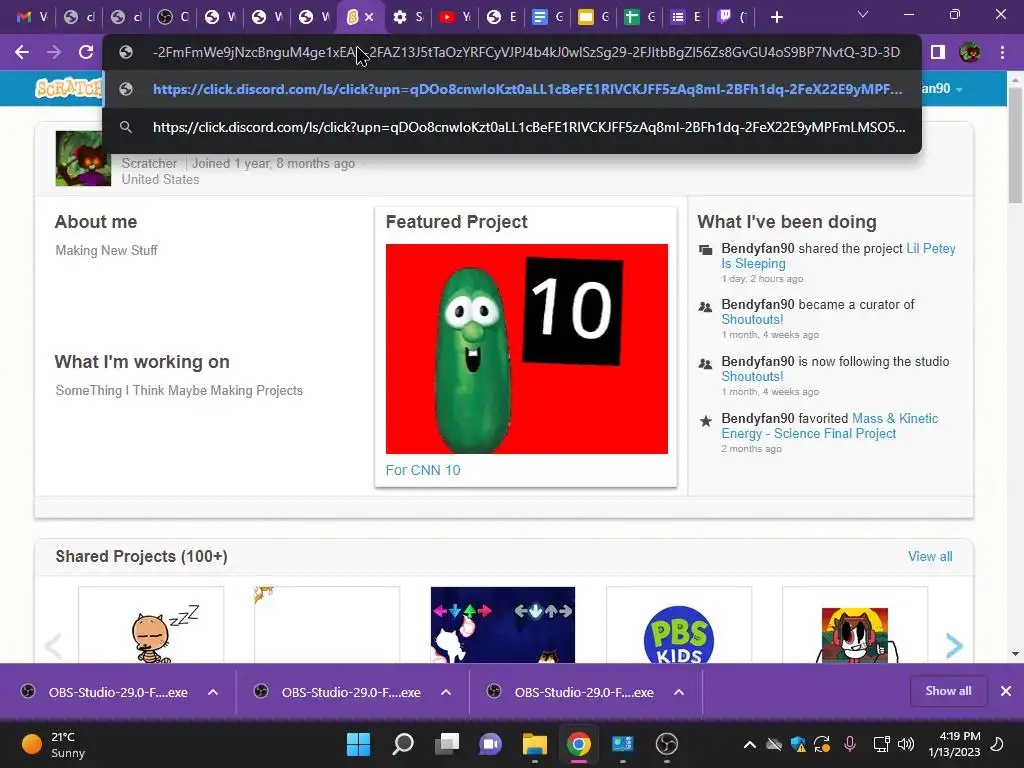This screenshot has height=768, width=1024.
Task: Open File Explorer from taskbar
Action: (534, 744)
